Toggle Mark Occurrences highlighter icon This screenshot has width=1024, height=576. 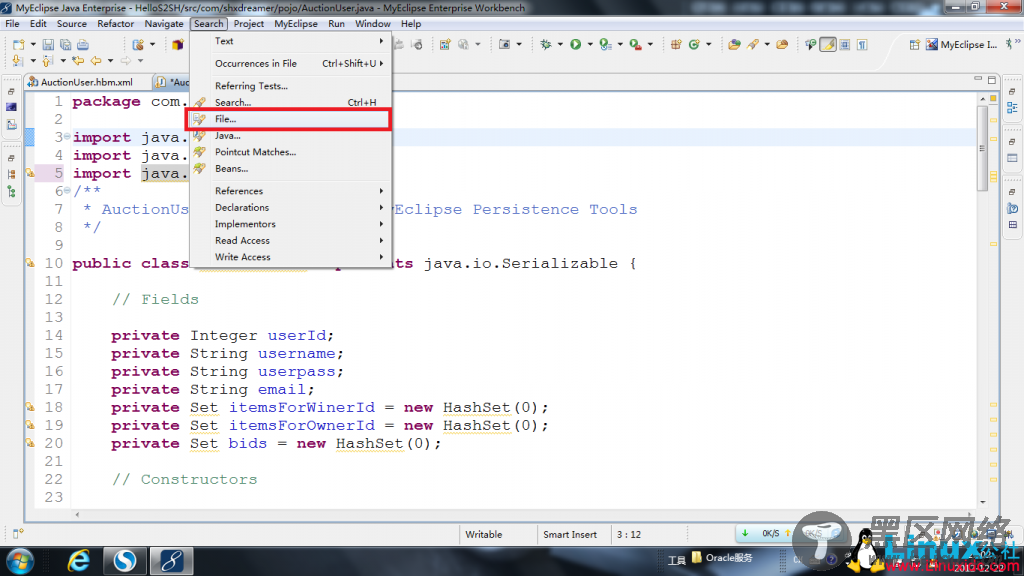click(827, 44)
